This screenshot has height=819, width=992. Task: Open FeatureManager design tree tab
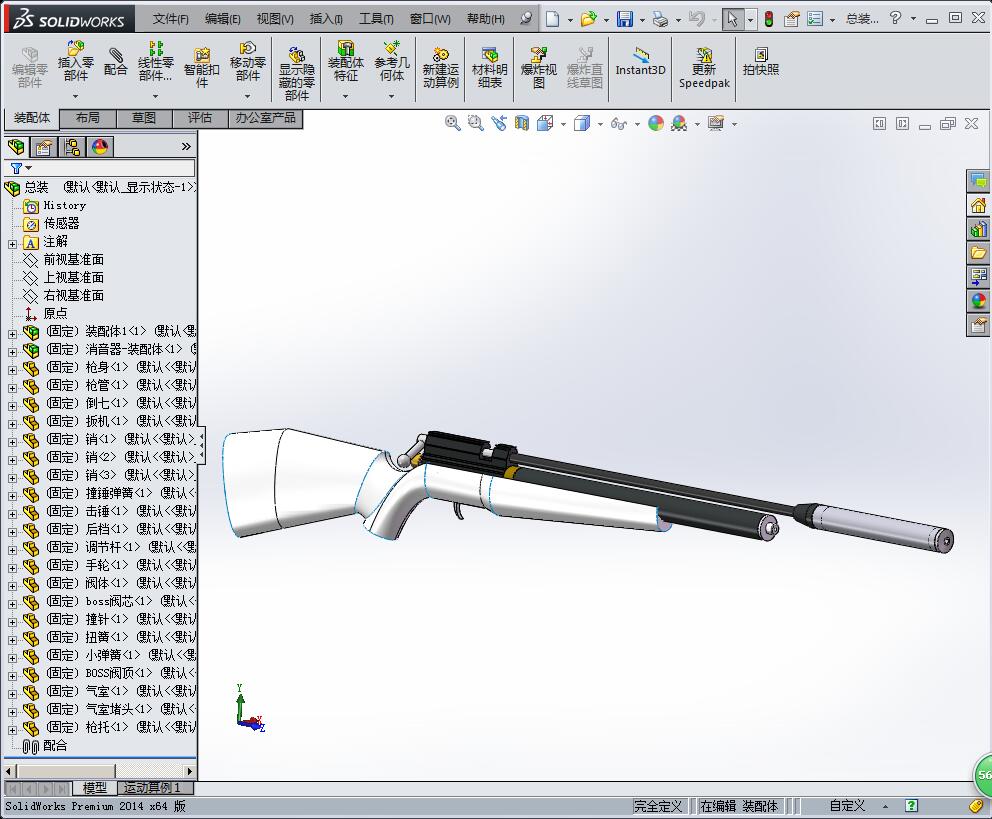pyautogui.click(x=16, y=147)
